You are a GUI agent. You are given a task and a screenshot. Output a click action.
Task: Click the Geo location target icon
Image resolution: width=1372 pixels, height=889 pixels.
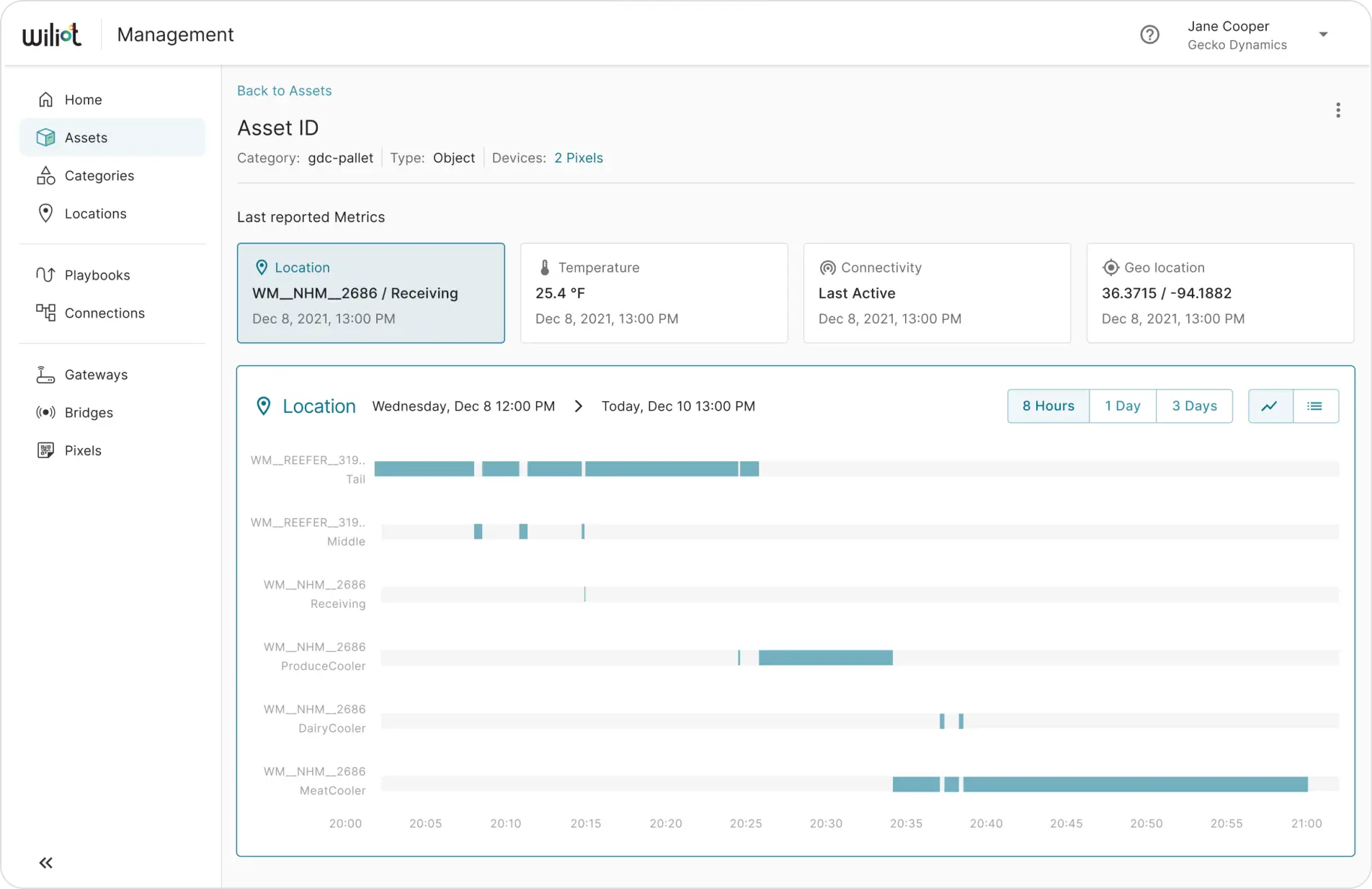pos(1110,267)
